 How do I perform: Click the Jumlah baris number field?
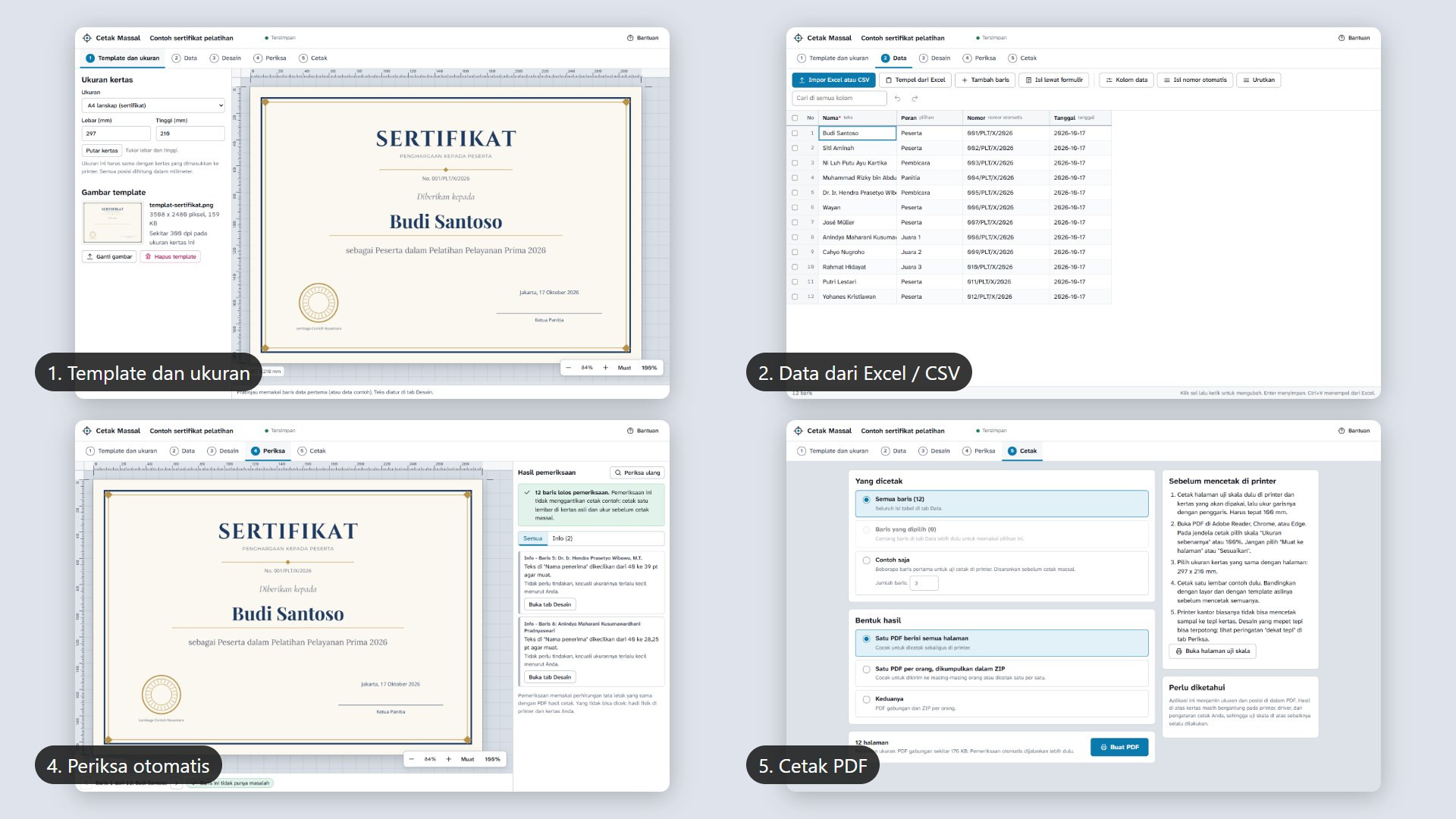coord(924,583)
